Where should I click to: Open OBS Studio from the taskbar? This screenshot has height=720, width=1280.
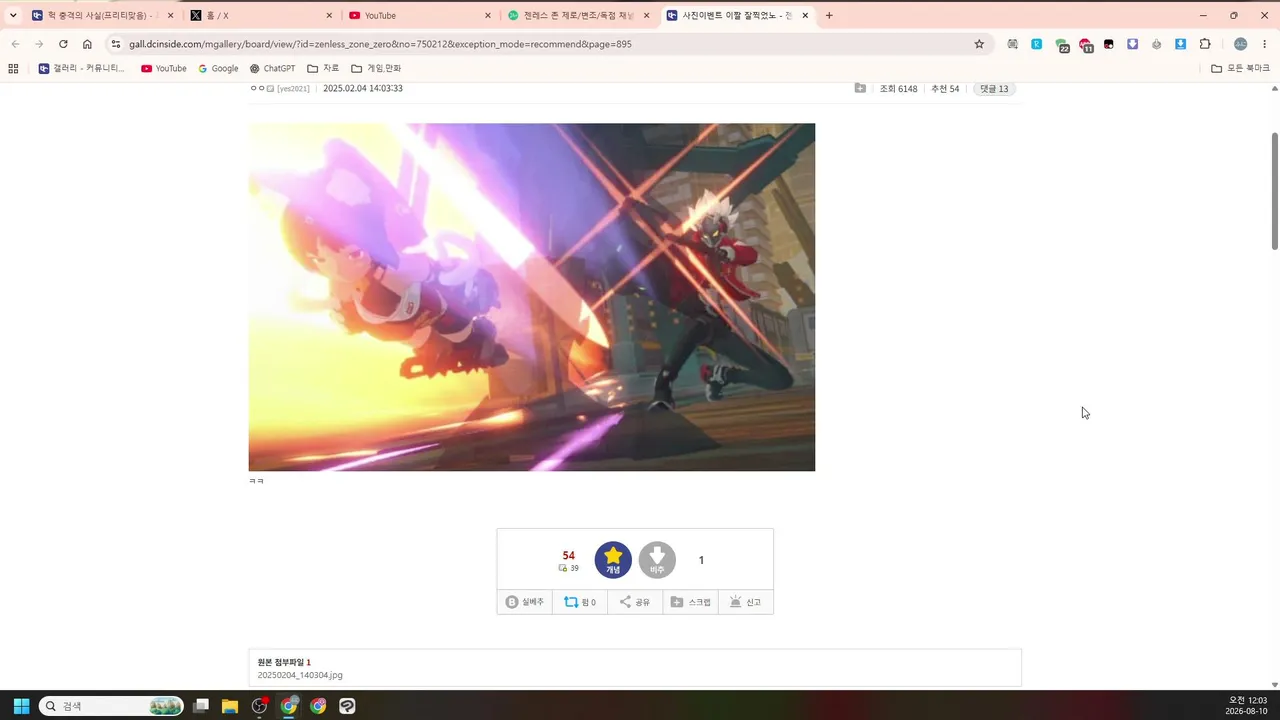coord(260,706)
